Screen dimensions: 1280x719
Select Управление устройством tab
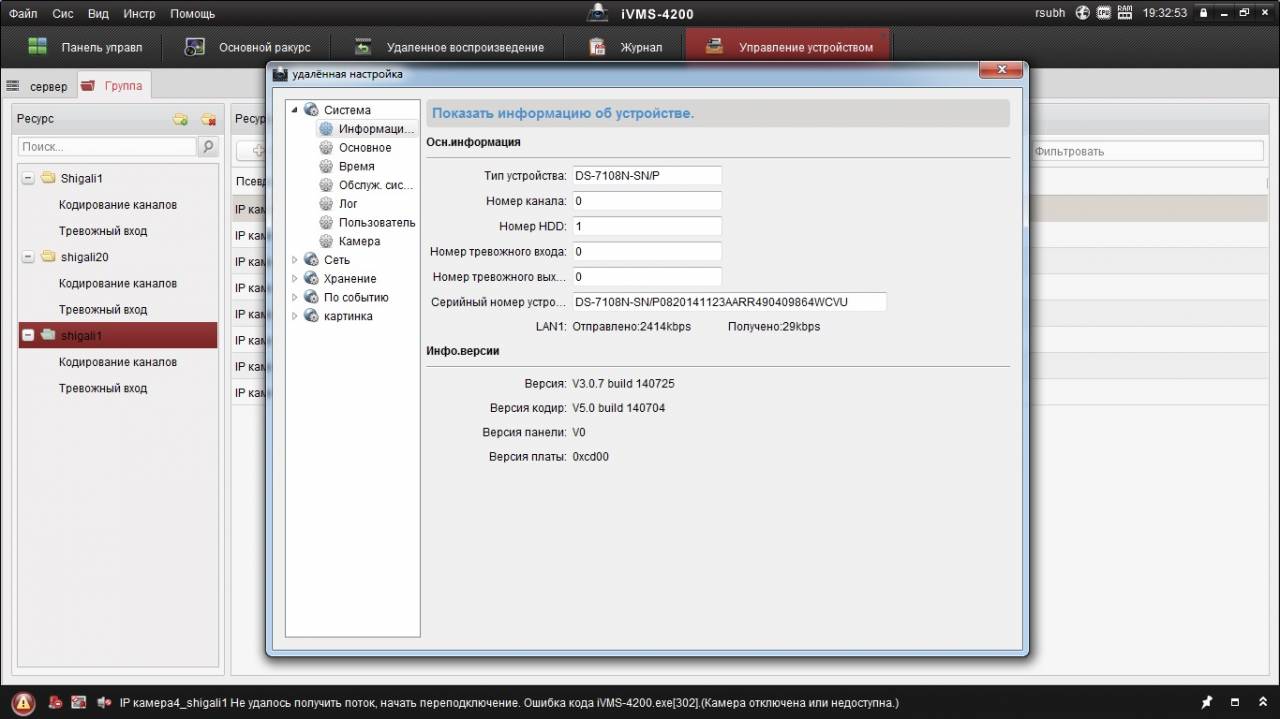(788, 47)
